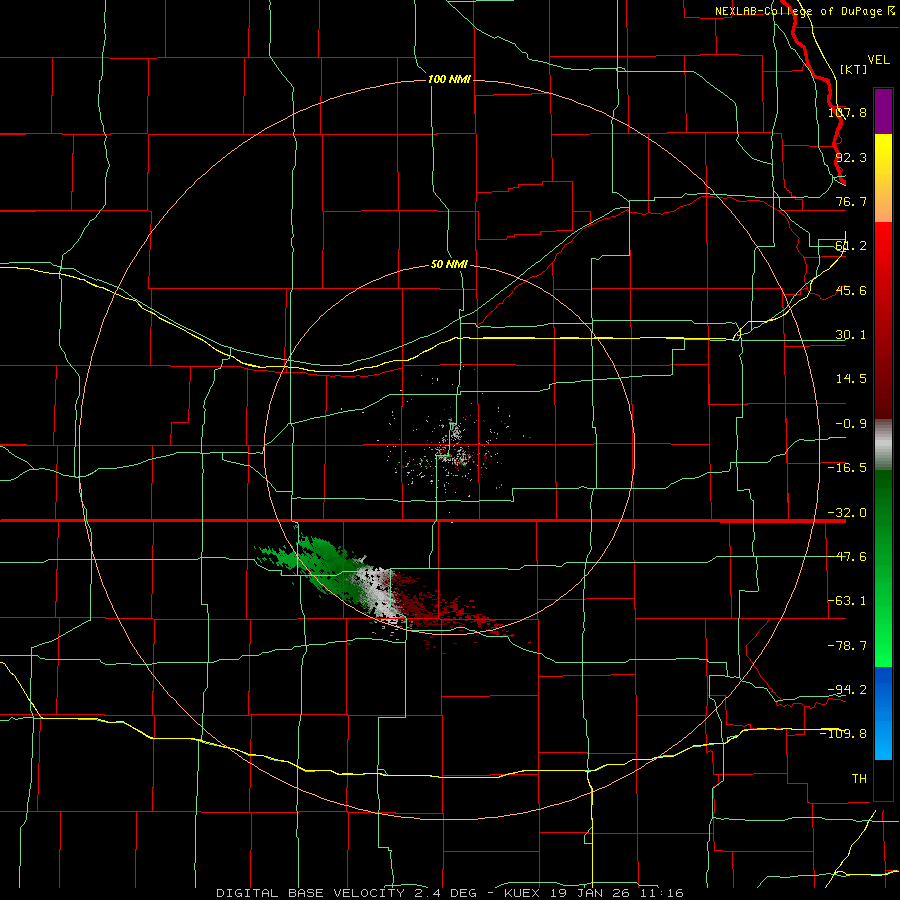
Task: Click the 100 NMI range ring label
Action: point(449,79)
